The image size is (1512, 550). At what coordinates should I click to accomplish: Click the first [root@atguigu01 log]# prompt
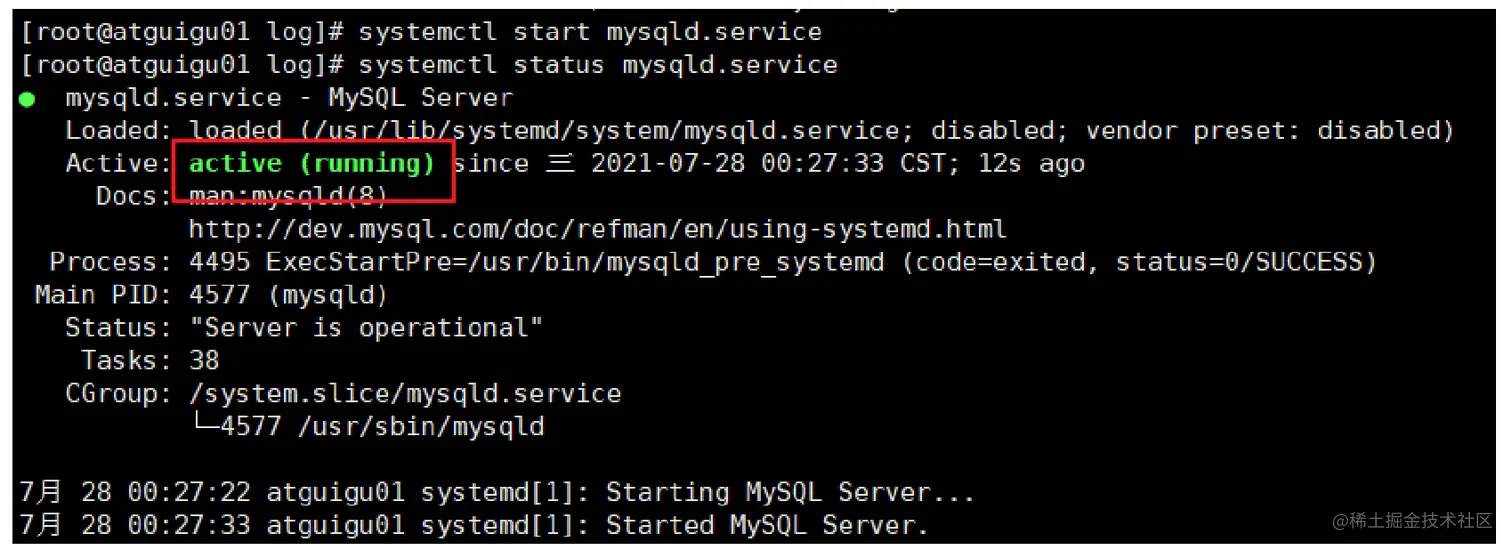point(182,32)
